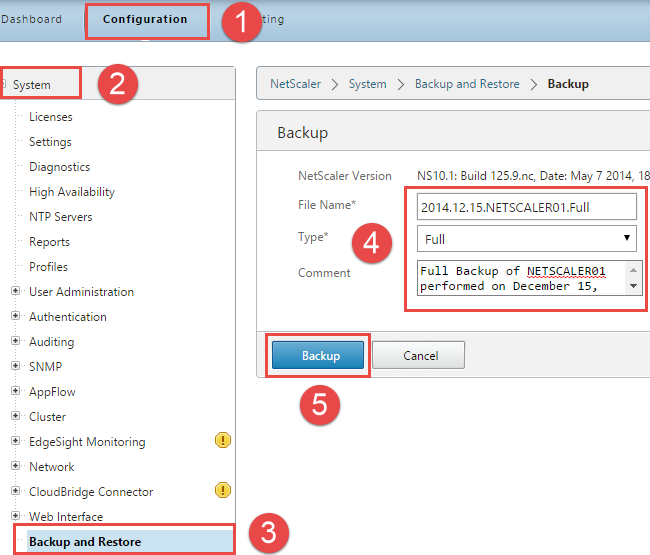The image size is (650, 555).
Task: Open the Type dropdown showing Full
Action: (527, 239)
